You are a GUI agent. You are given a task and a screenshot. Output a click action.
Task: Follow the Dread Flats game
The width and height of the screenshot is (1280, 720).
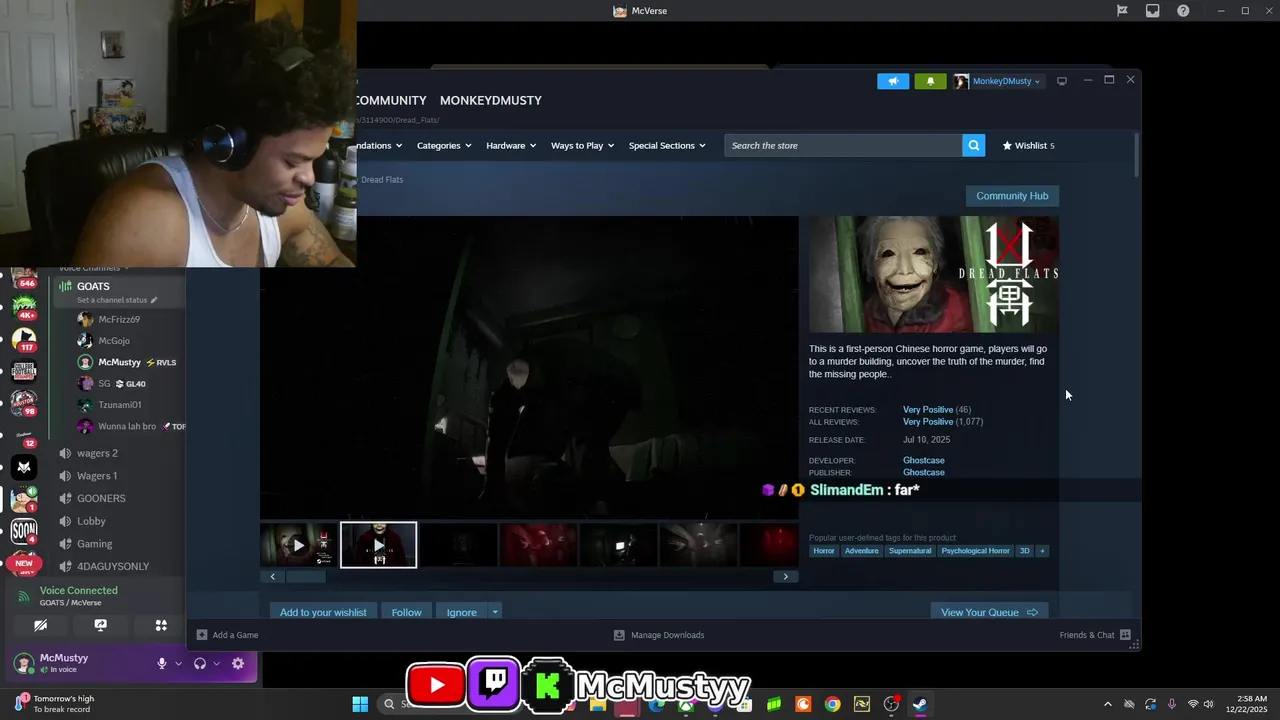click(x=406, y=612)
